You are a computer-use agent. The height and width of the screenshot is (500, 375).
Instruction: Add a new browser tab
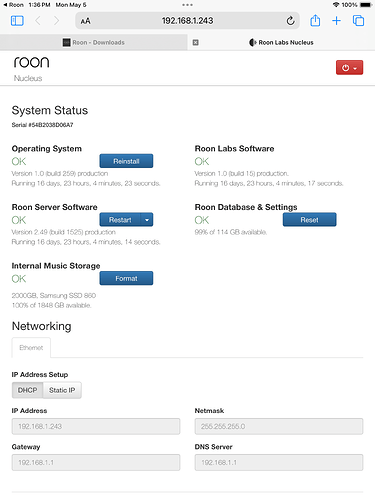tap(336, 21)
